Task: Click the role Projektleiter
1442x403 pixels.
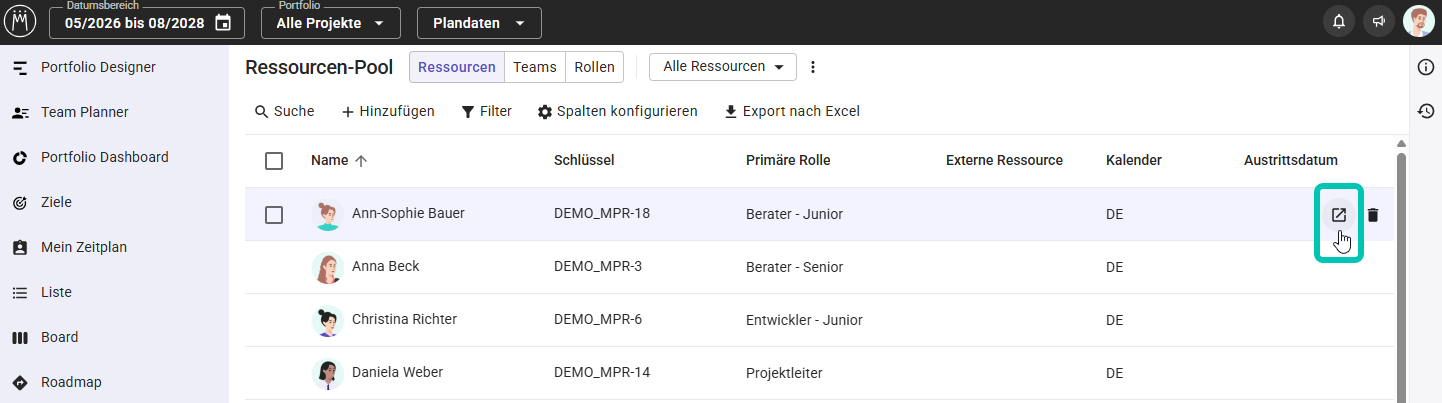Action: click(784, 373)
